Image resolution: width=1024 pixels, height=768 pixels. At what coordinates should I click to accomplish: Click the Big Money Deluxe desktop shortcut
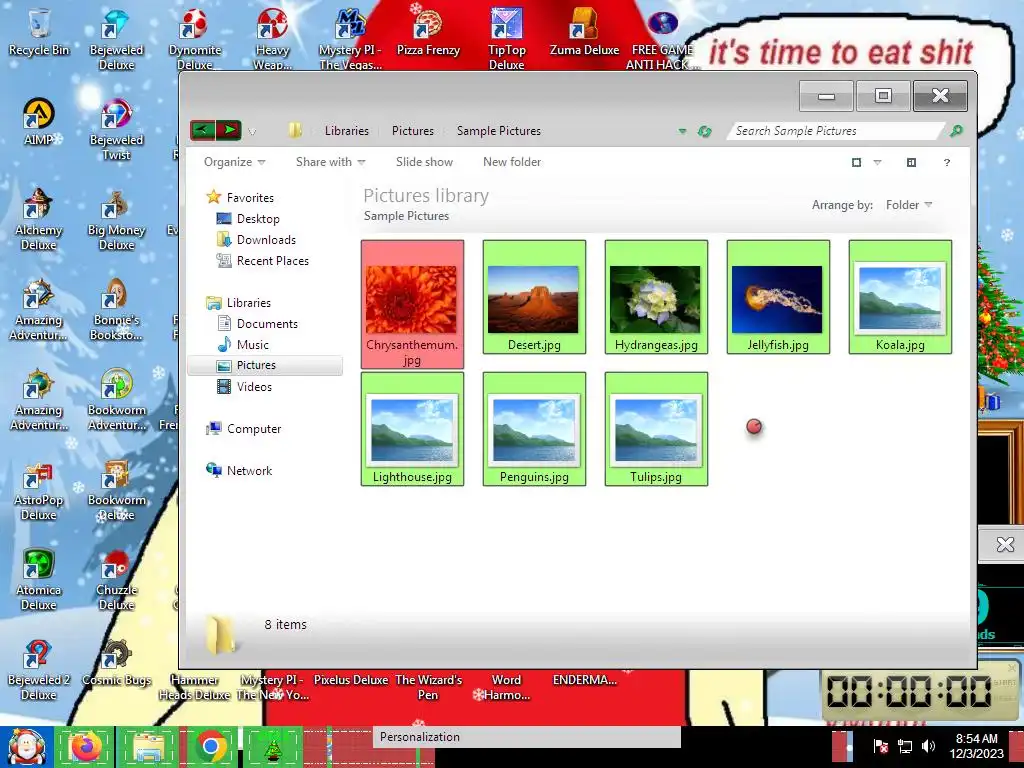point(116,219)
